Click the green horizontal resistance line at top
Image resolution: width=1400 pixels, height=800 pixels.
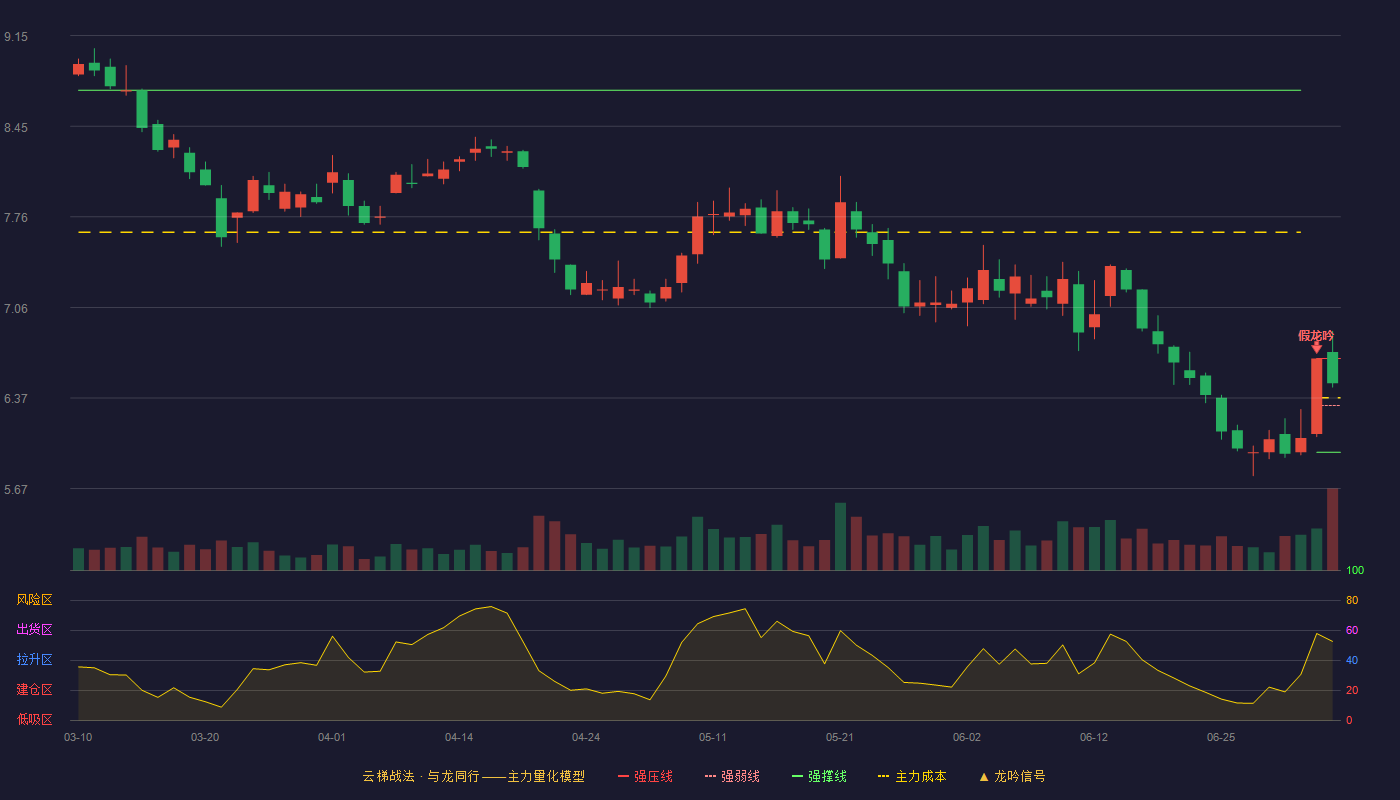click(689, 90)
